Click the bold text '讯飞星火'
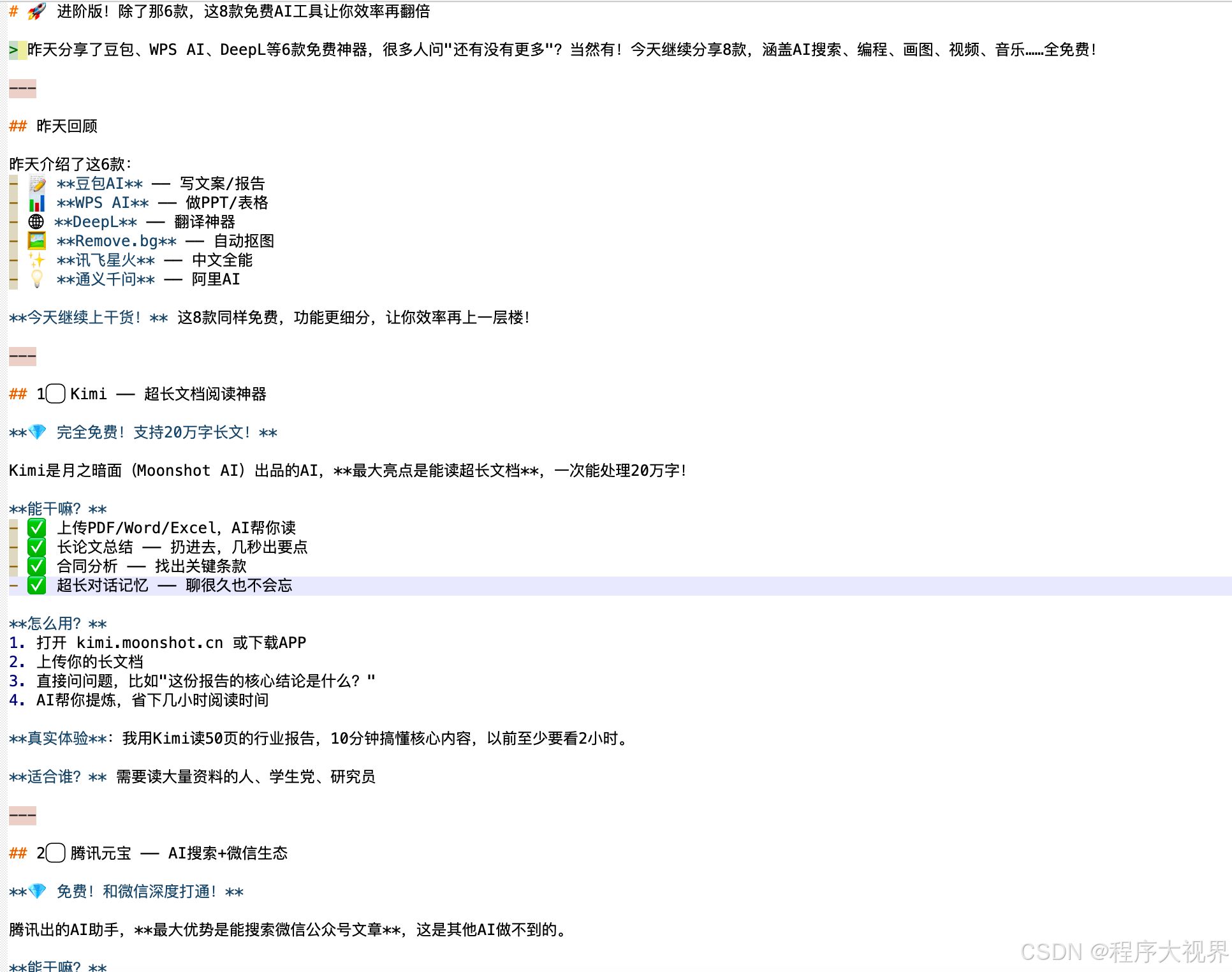This screenshot has height=972, width=1232. (x=106, y=260)
